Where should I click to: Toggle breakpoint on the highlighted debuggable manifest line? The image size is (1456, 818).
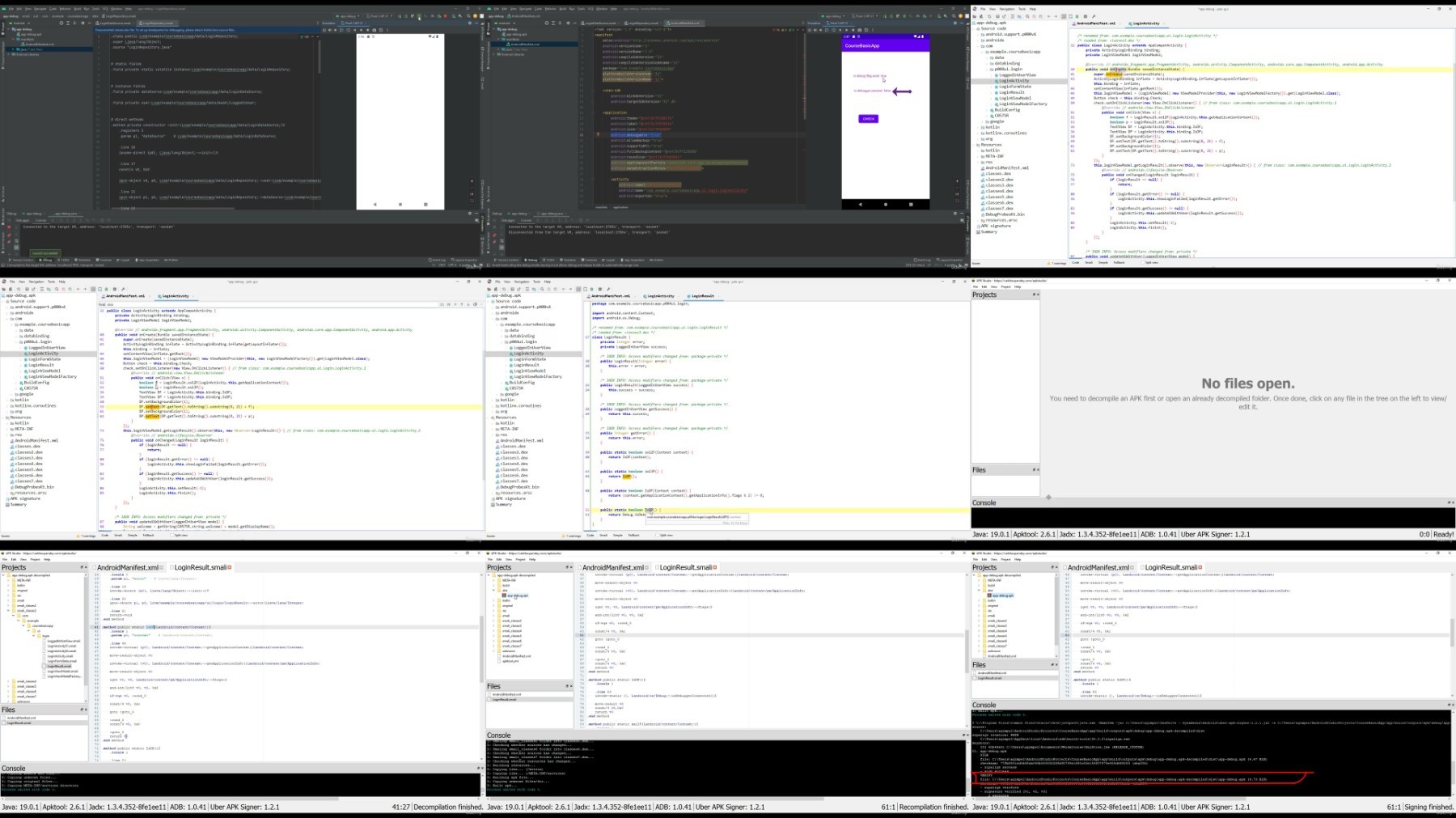(x=598, y=135)
